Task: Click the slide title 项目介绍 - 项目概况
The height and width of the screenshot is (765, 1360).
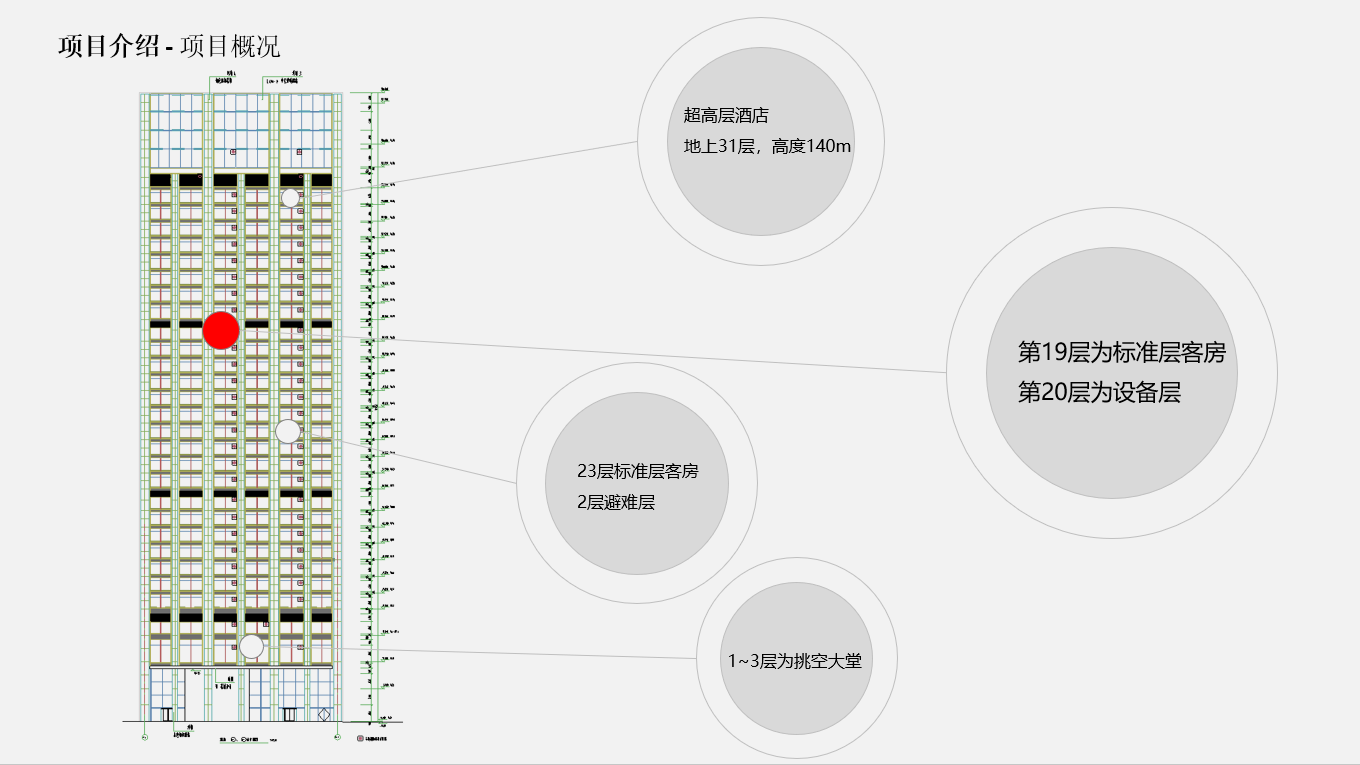Action: [x=169, y=46]
